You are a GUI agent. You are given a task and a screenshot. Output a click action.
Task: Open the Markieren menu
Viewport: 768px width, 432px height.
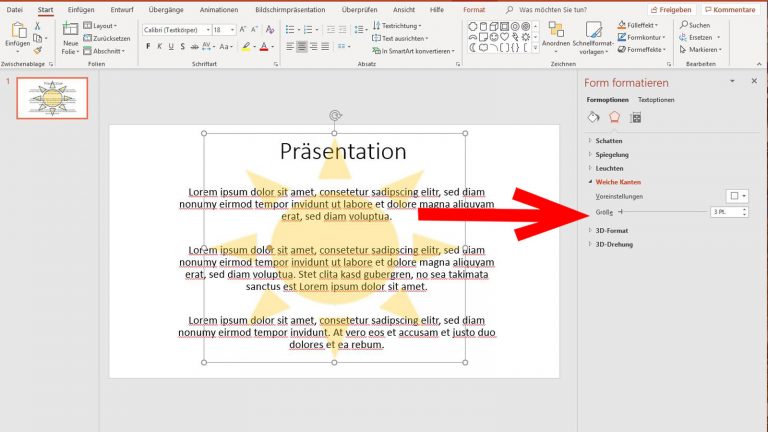(701, 49)
